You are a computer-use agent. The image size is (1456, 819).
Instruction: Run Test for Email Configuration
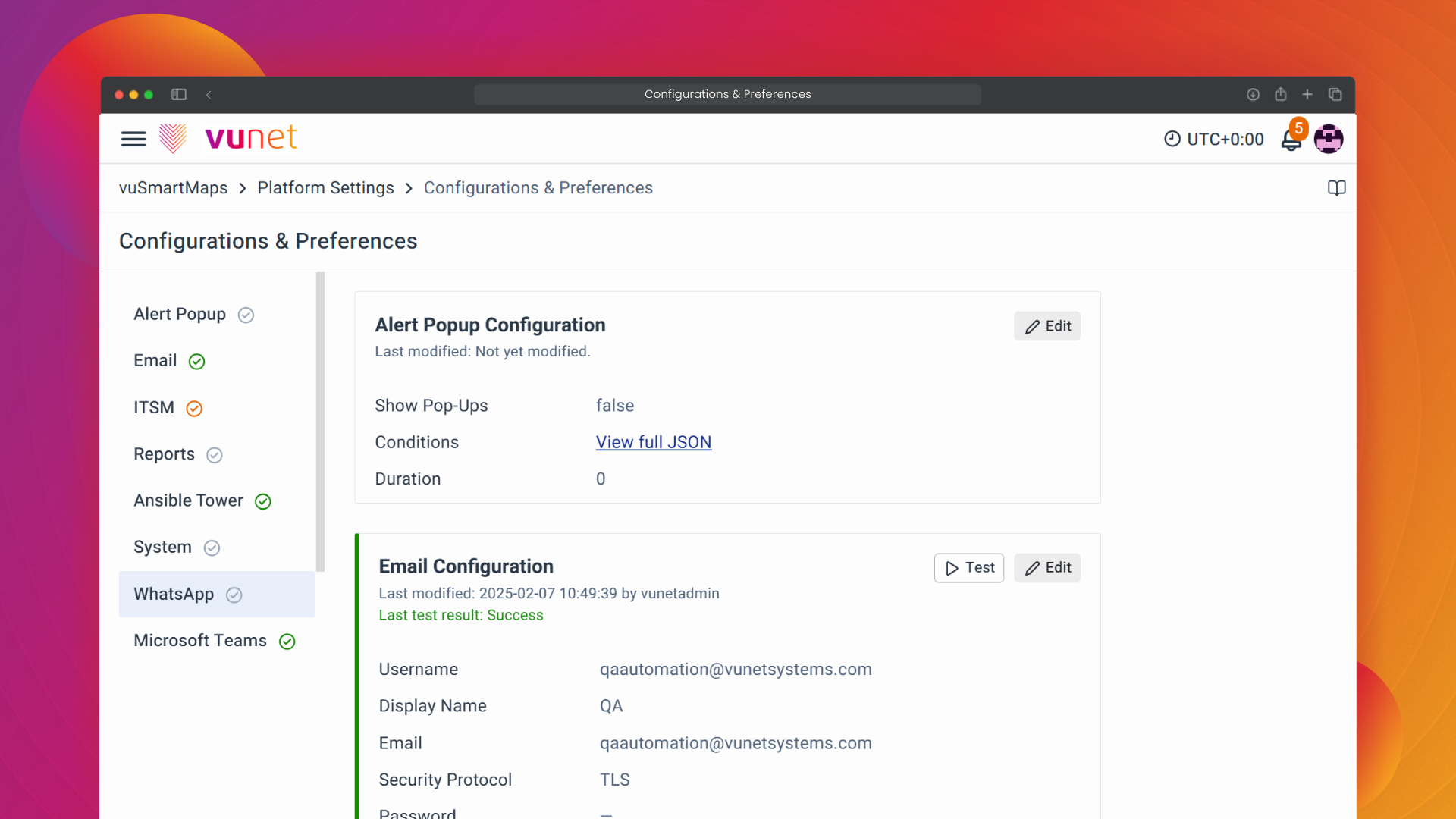pos(968,568)
